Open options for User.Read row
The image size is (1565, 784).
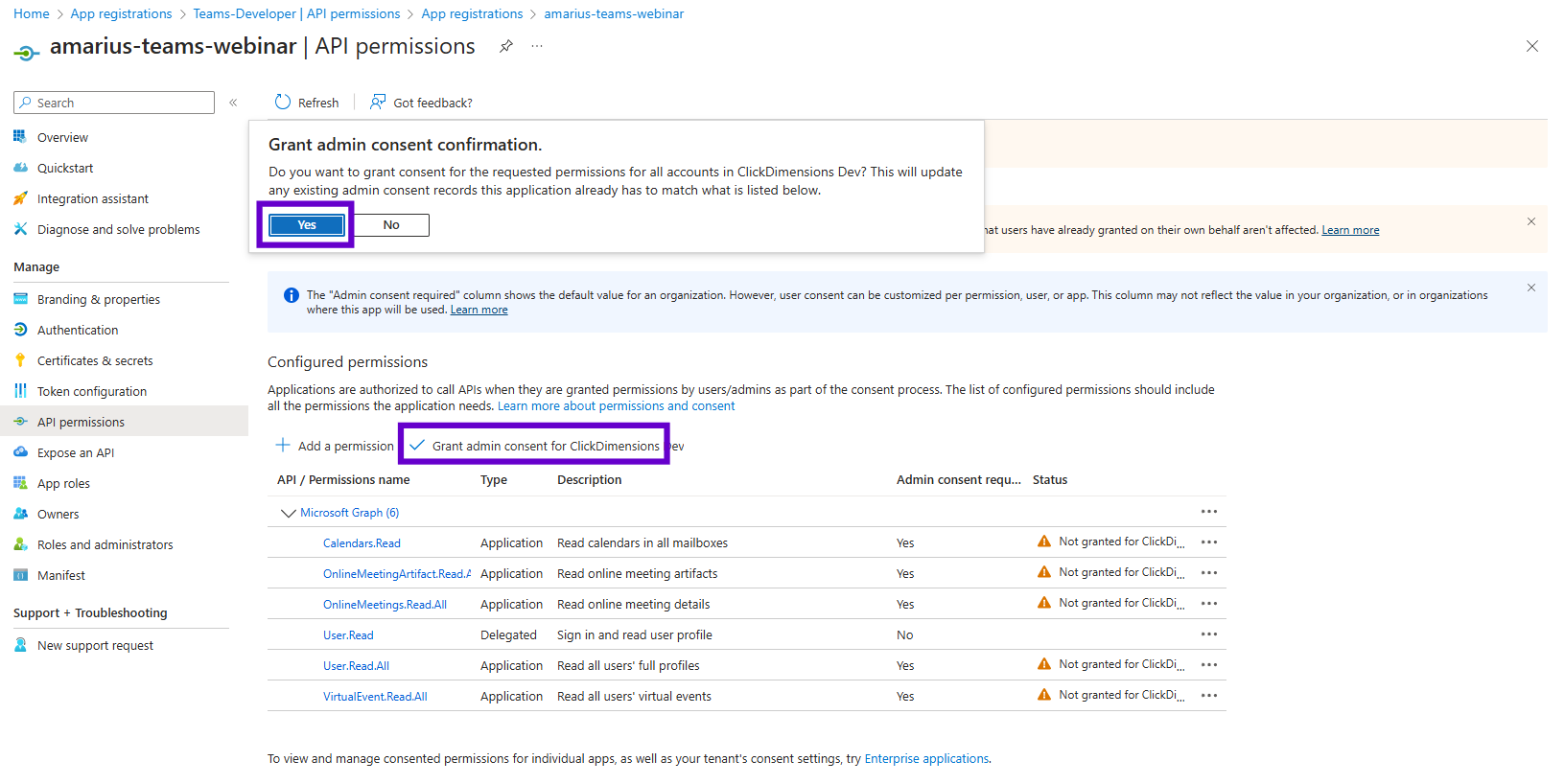(1209, 634)
